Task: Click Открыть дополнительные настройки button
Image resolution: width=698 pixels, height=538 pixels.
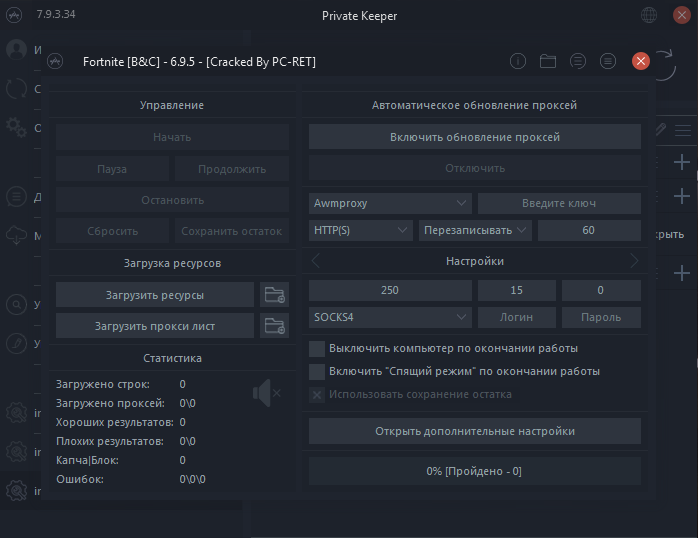Action: pyautogui.click(x=474, y=431)
